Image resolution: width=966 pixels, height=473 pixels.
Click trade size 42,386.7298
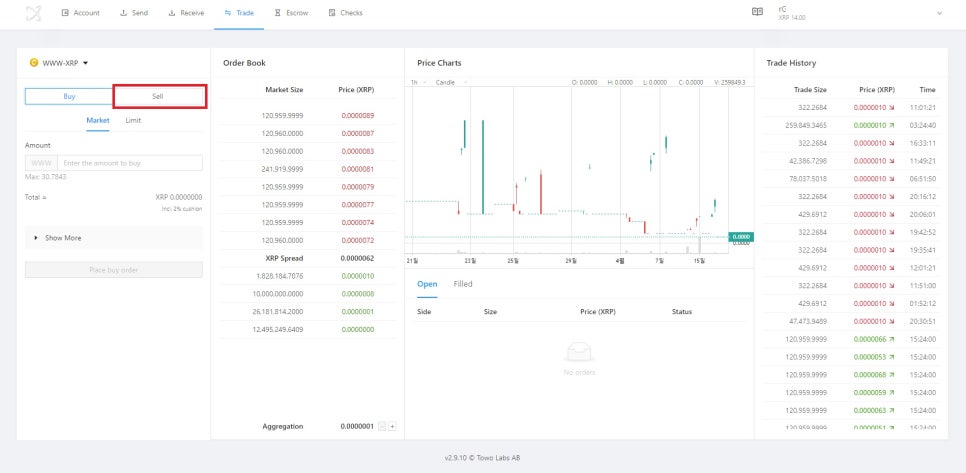coord(808,161)
